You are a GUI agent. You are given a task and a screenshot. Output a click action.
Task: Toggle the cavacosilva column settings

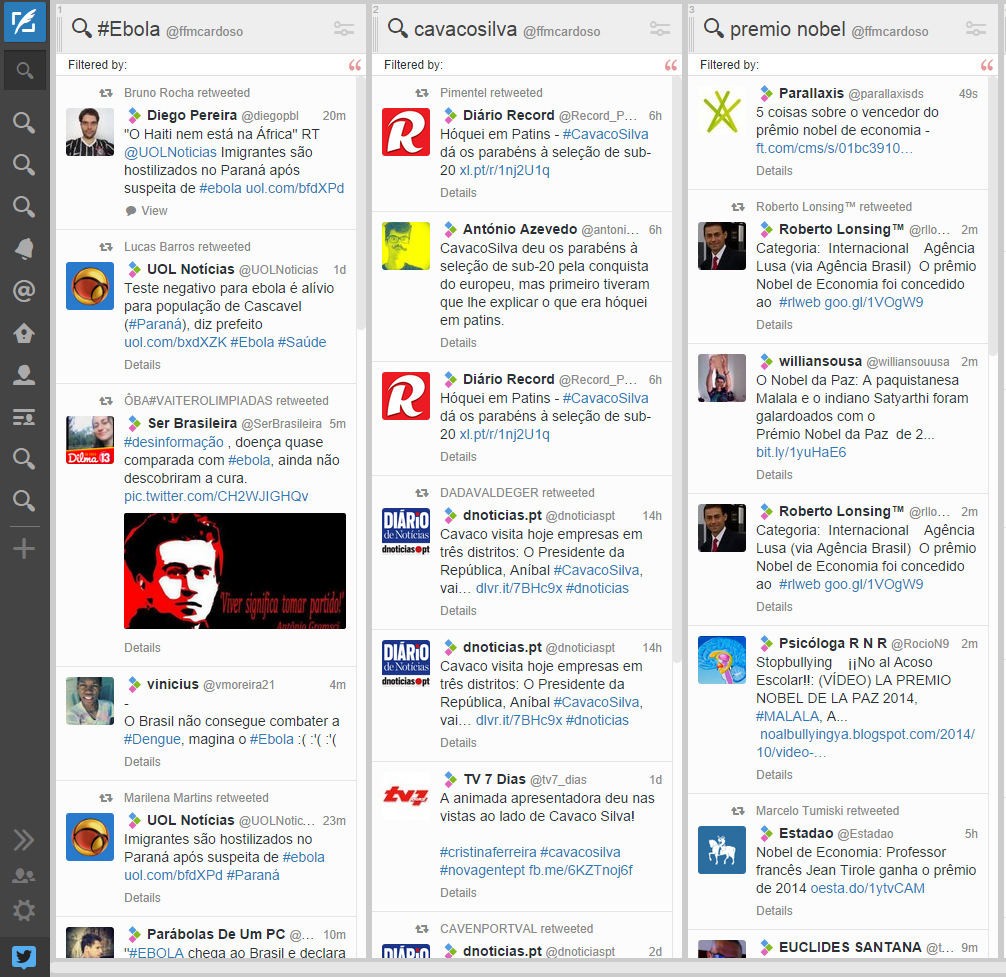[660, 29]
